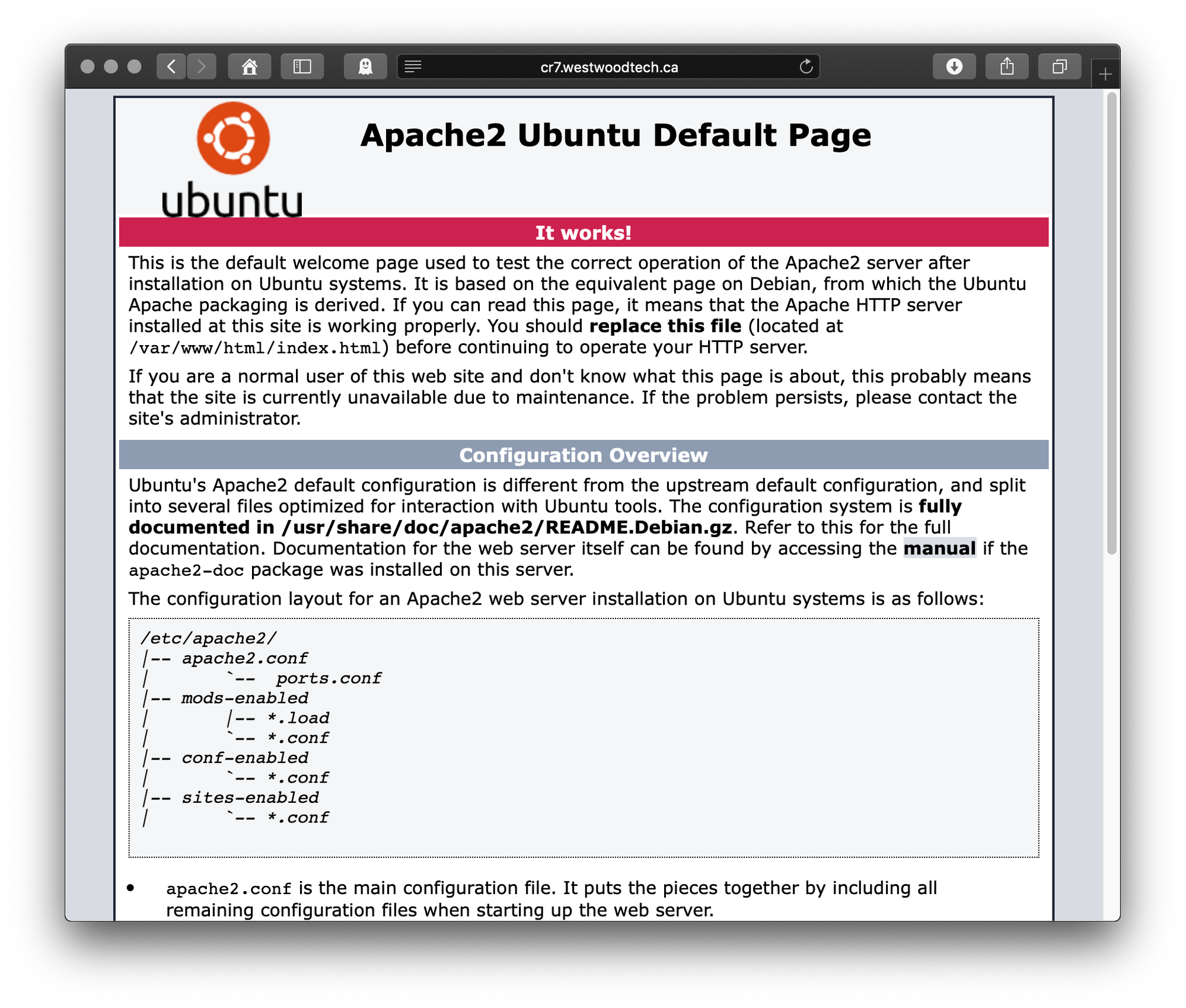Click the Apache2 Ubuntu Default Page heading
1186x1008 pixels.
[616, 136]
